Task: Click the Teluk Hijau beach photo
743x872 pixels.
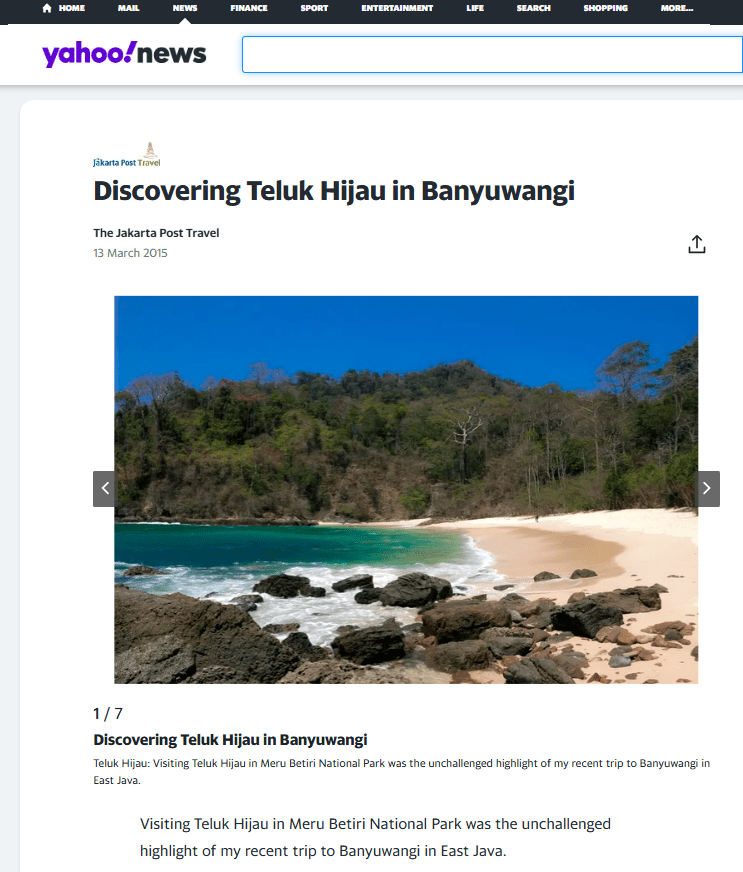Action: click(x=406, y=489)
